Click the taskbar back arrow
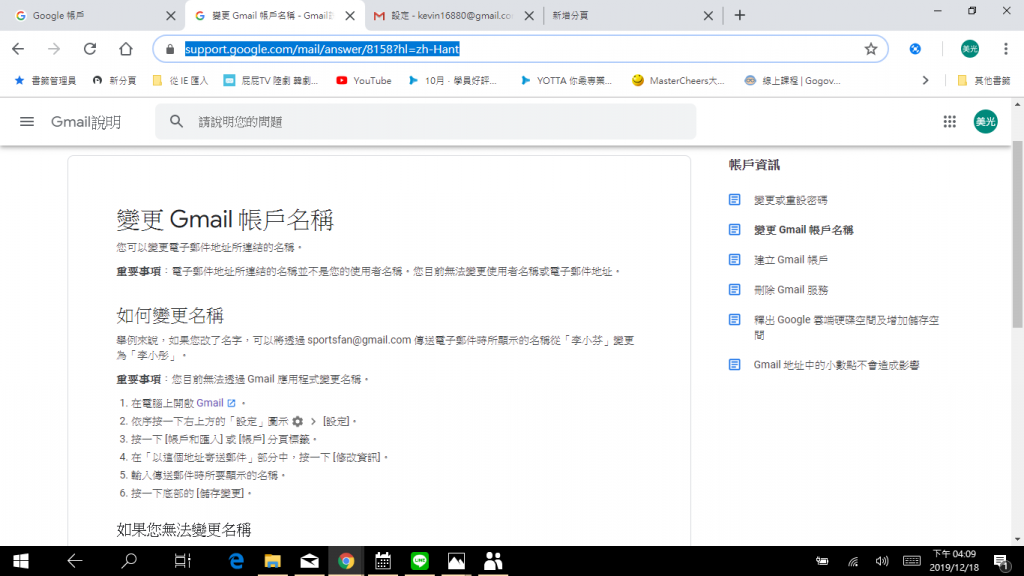Image resolution: width=1024 pixels, height=576 pixels. tap(74, 561)
